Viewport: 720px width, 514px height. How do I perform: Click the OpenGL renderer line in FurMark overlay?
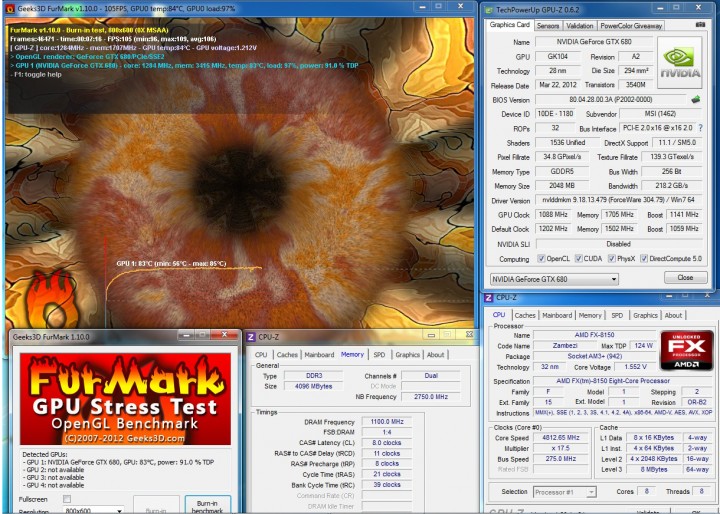[x=87, y=57]
